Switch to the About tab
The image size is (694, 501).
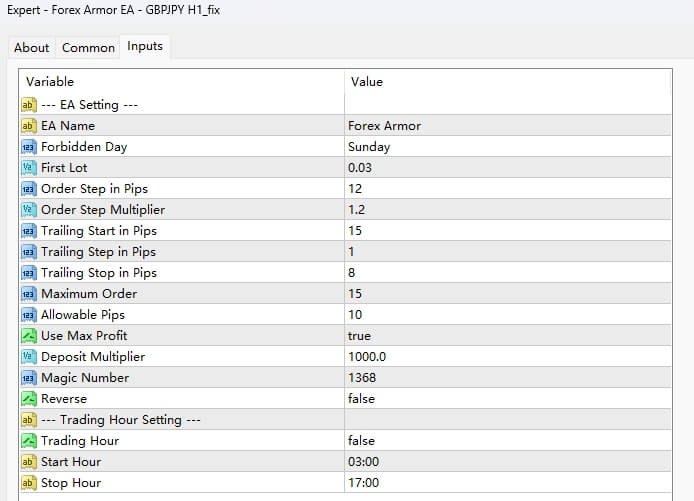(31, 47)
